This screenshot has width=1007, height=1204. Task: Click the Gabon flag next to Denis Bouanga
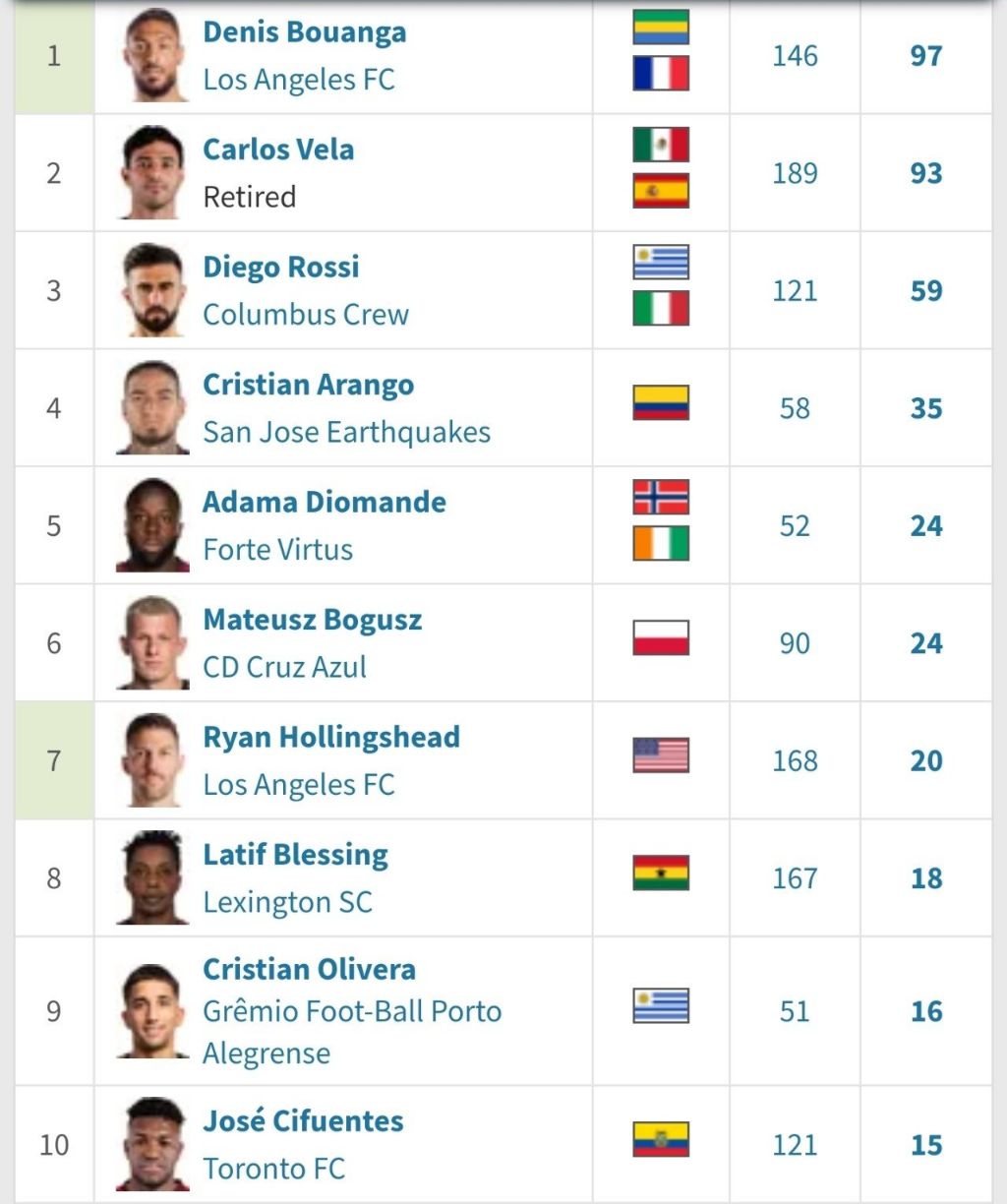pos(660,29)
